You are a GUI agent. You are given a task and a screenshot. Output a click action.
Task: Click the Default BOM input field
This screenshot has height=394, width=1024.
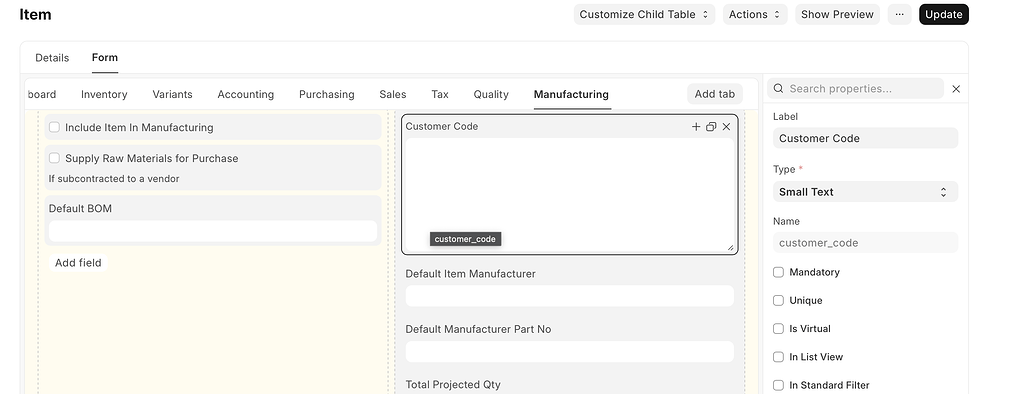tap(213, 231)
